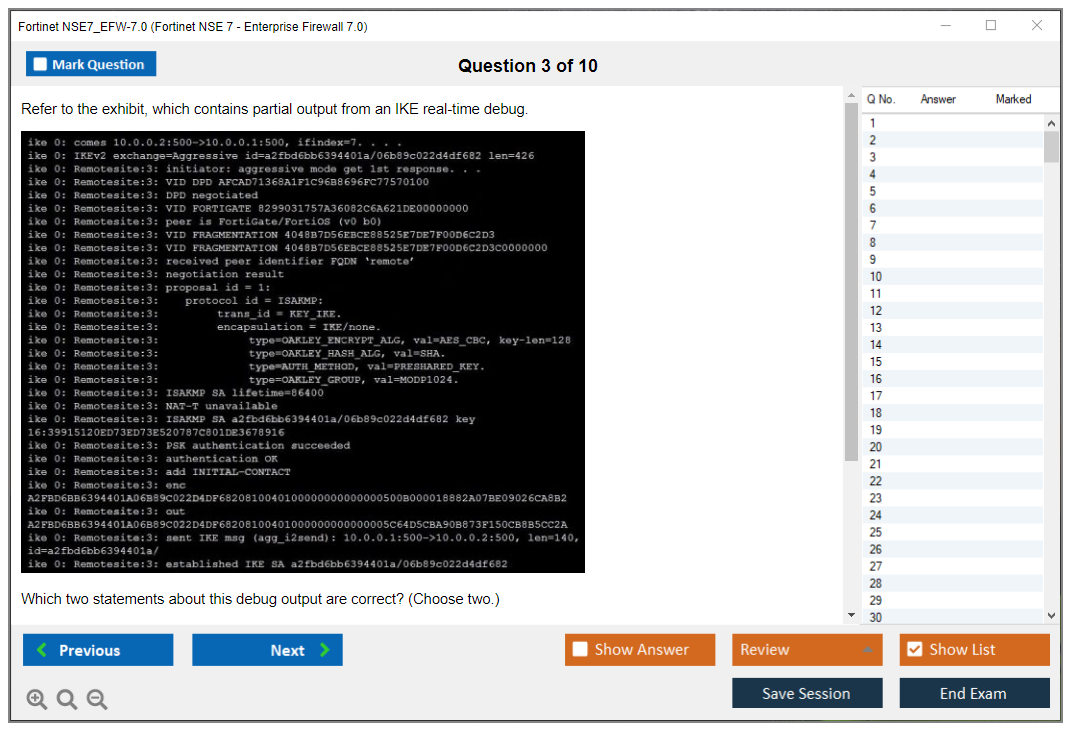Click the Q No. column header
The width and height of the screenshot is (1075, 735).
tap(880, 99)
